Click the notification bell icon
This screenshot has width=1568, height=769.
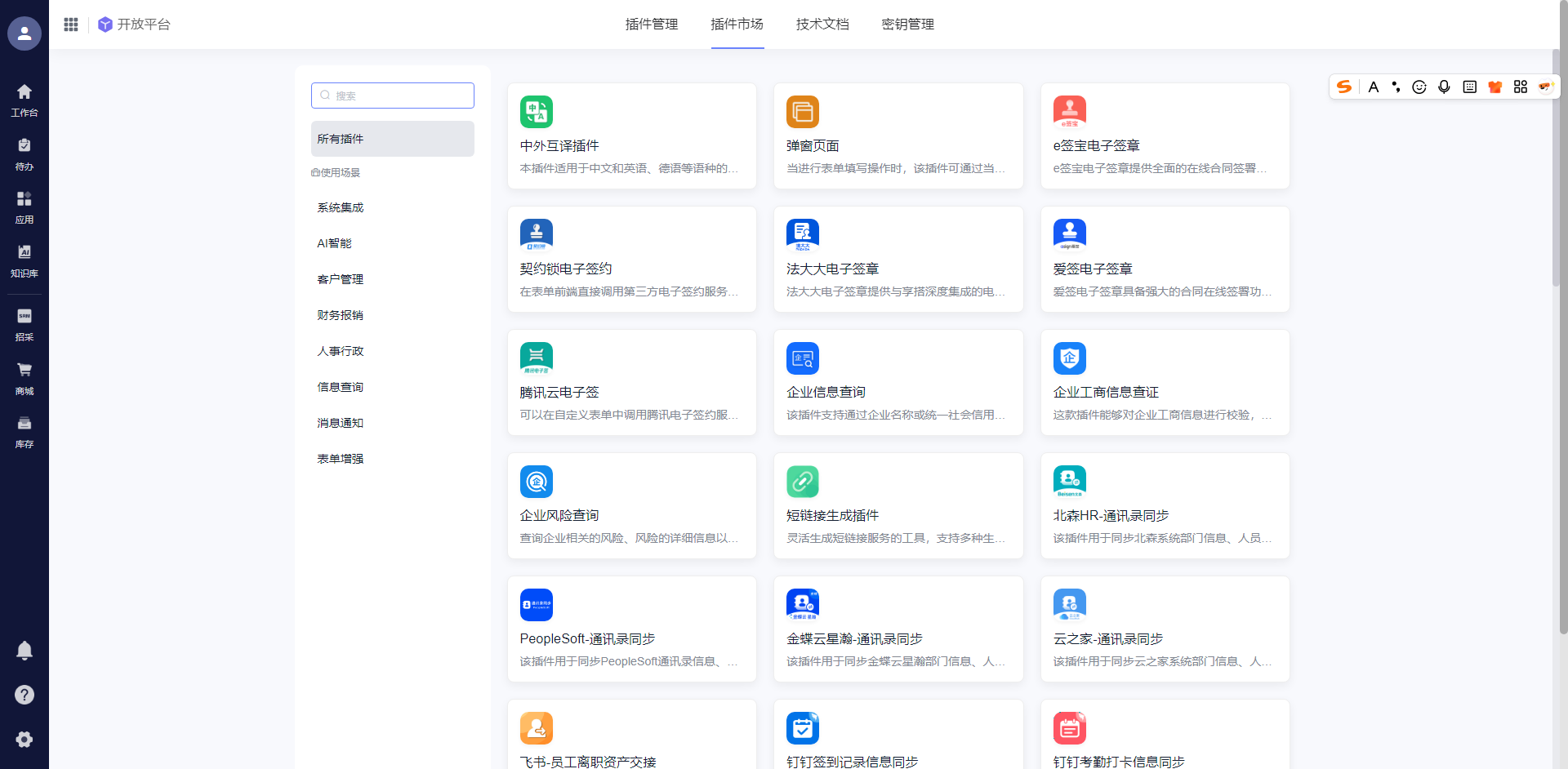click(x=24, y=651)
